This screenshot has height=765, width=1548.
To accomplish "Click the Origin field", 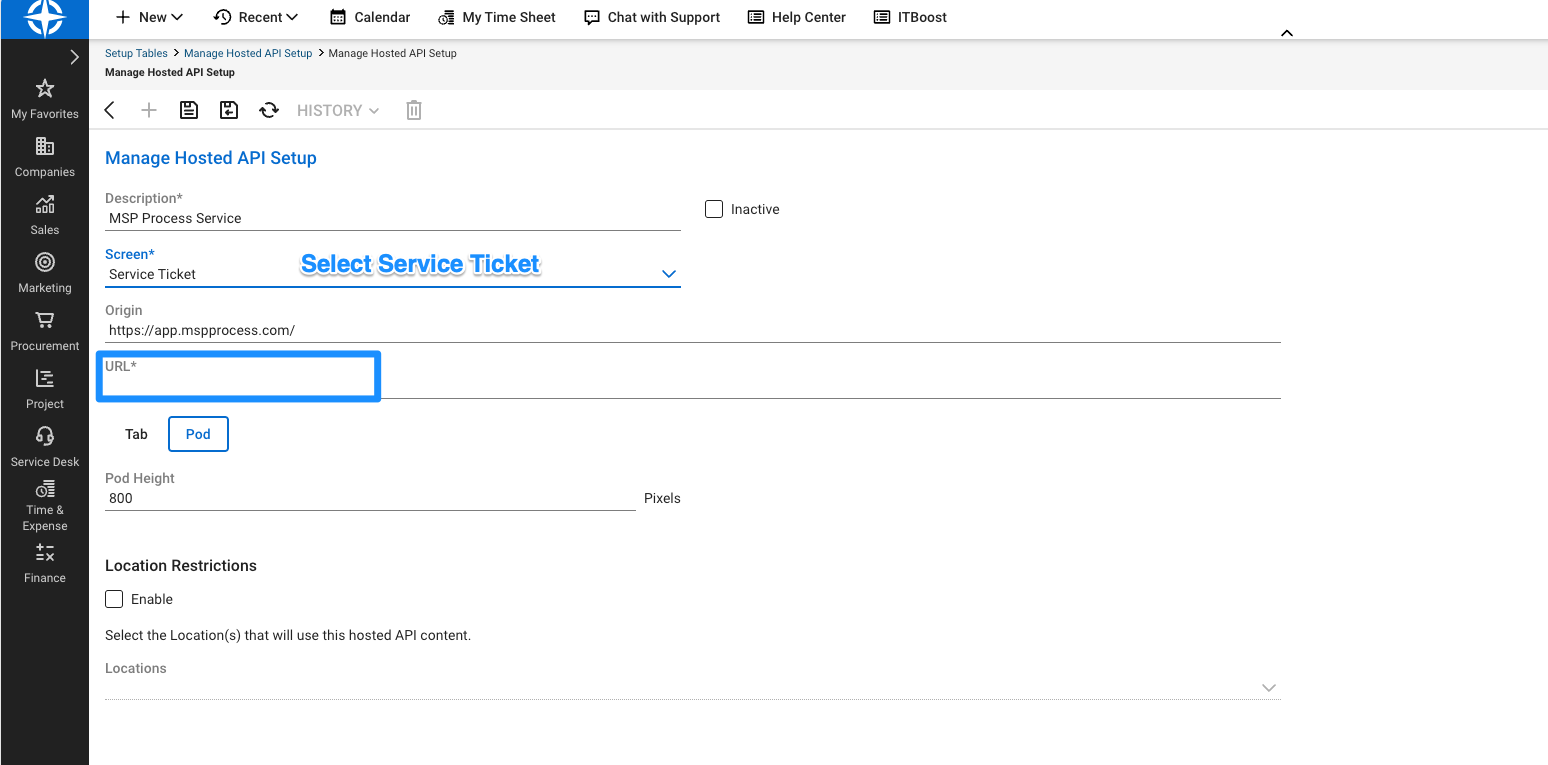I will pos(693,330).
